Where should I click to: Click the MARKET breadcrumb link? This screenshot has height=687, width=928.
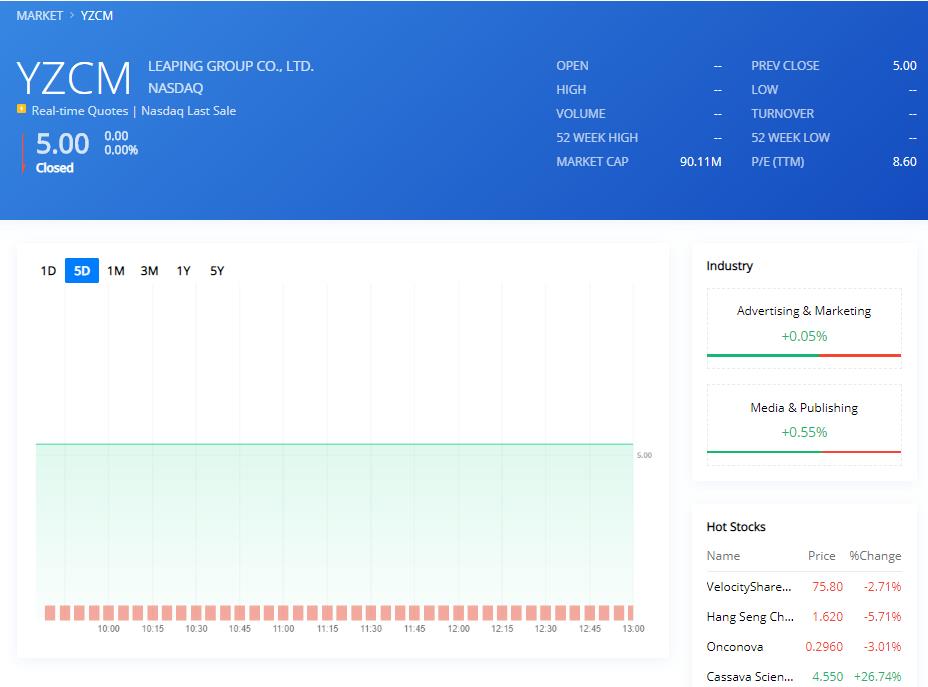40,16
